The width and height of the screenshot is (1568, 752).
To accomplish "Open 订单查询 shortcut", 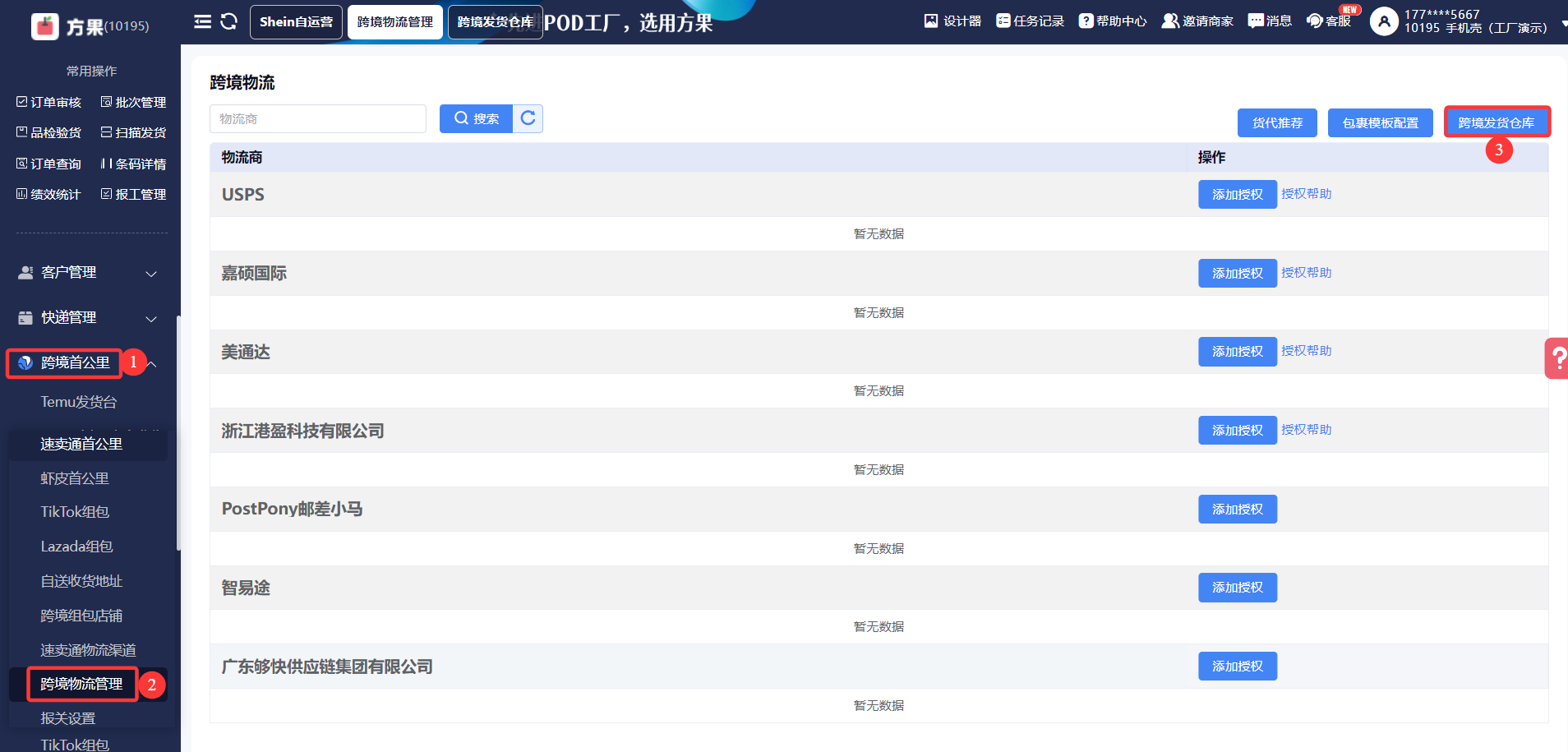I will coord(48,164).
